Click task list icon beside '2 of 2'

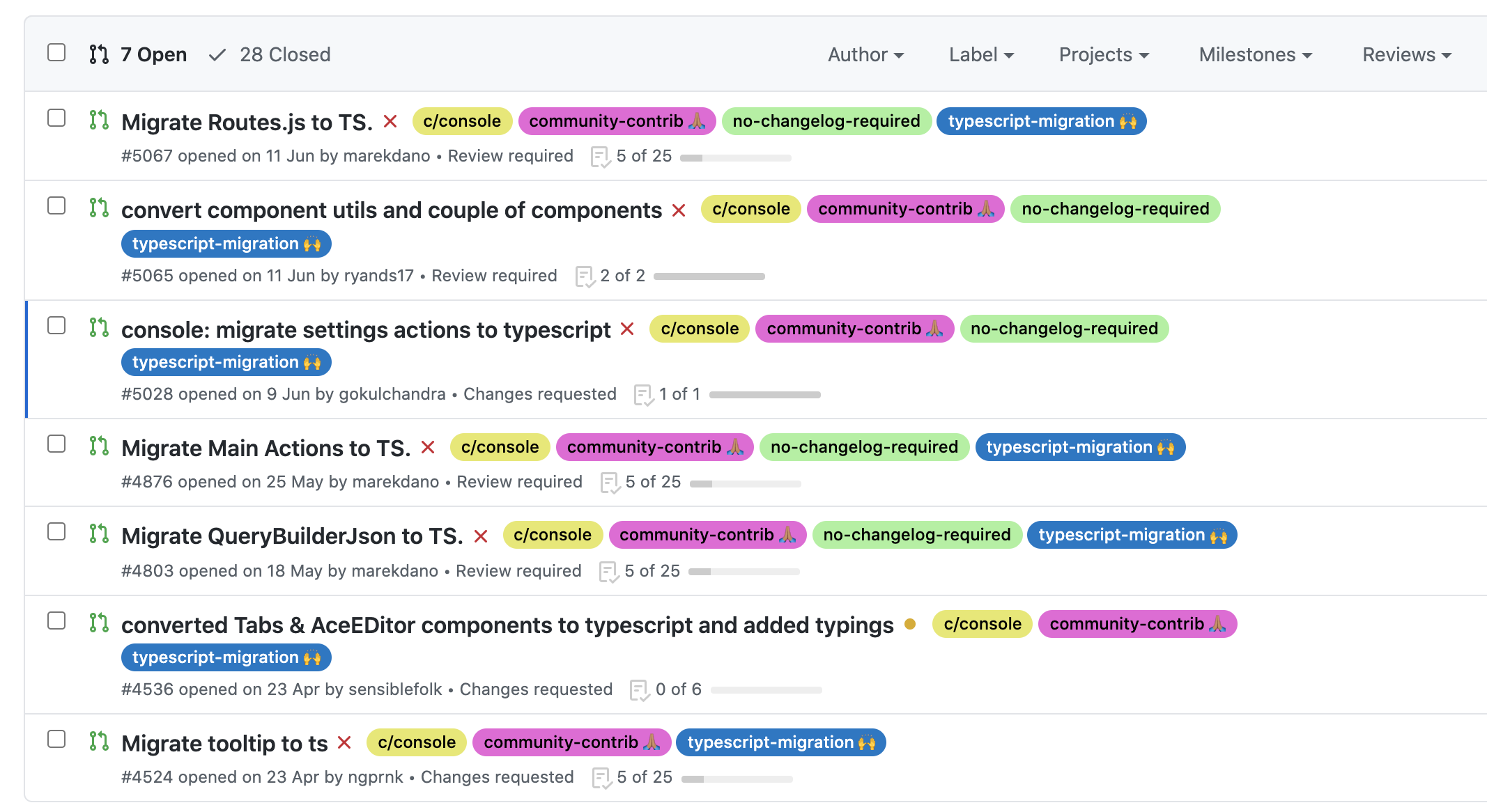(584, 276)
